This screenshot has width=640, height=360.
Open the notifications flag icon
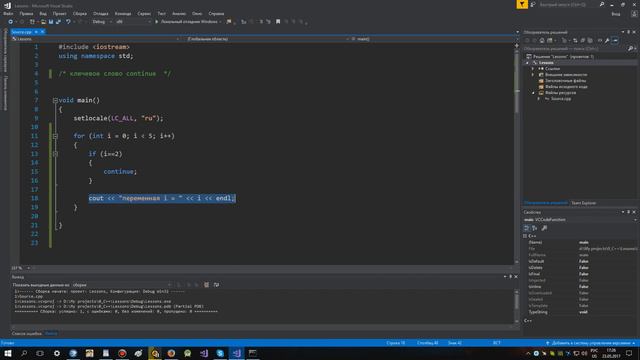pyautogui.click(x=522, y=4)
